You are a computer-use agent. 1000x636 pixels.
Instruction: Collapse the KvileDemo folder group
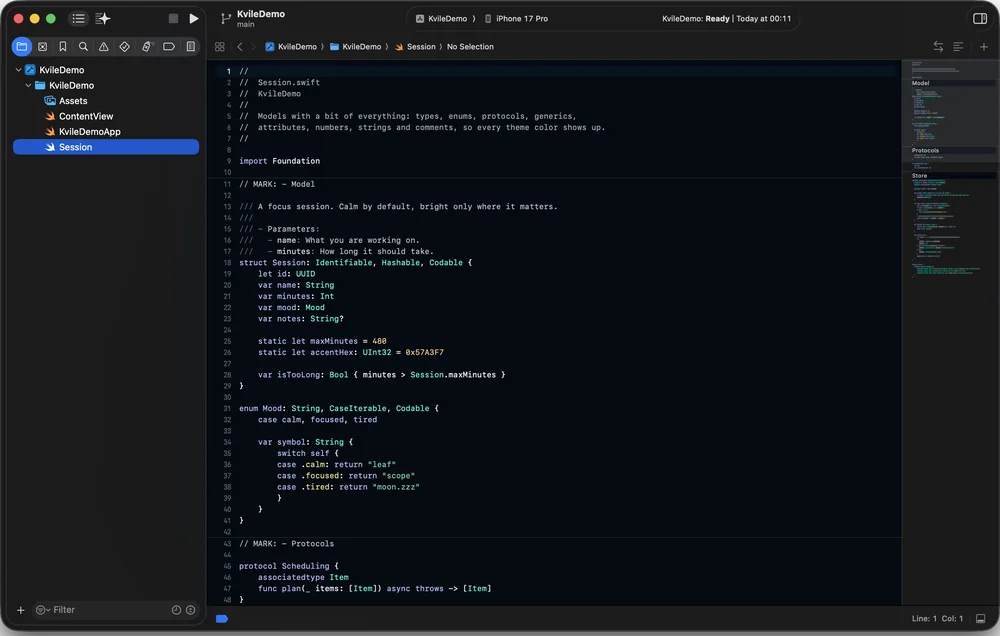point(29,85)
